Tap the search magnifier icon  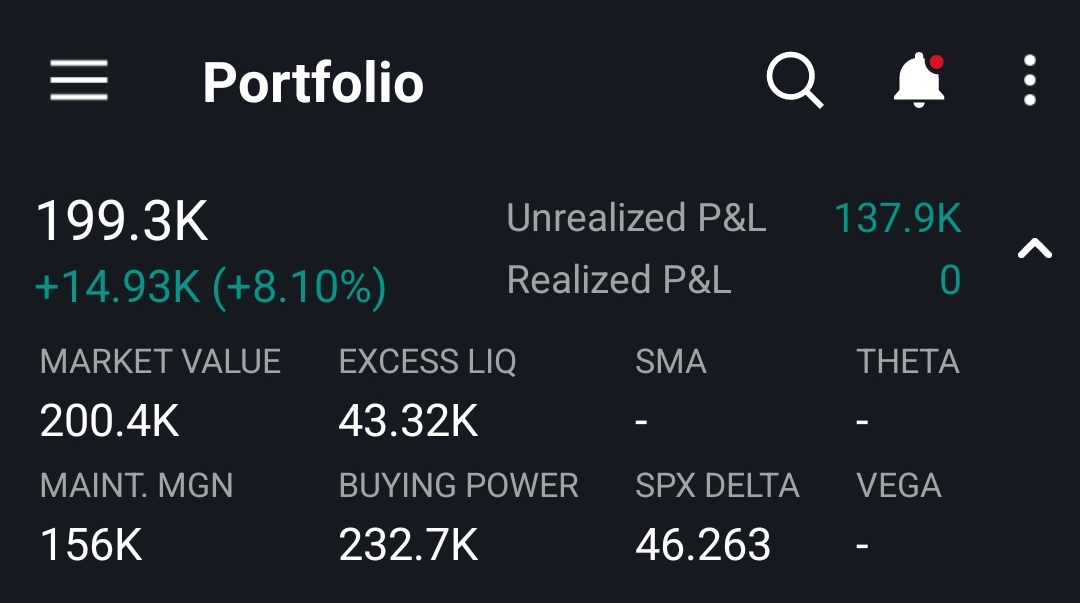(x=794, y=80)
